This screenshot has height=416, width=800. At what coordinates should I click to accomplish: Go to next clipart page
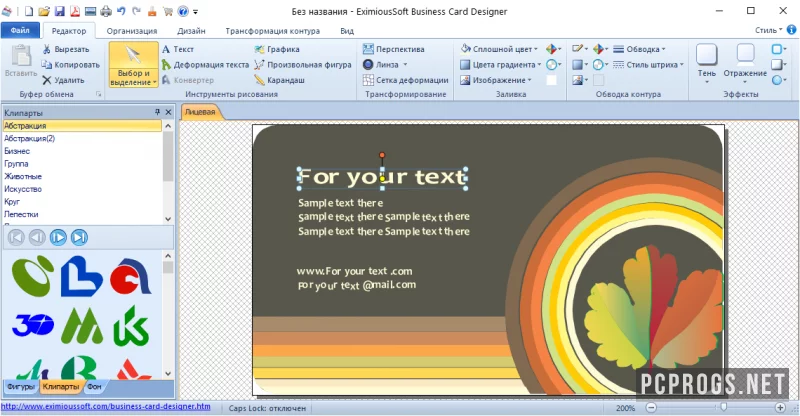pyautogui.click(x=58, y=237)
